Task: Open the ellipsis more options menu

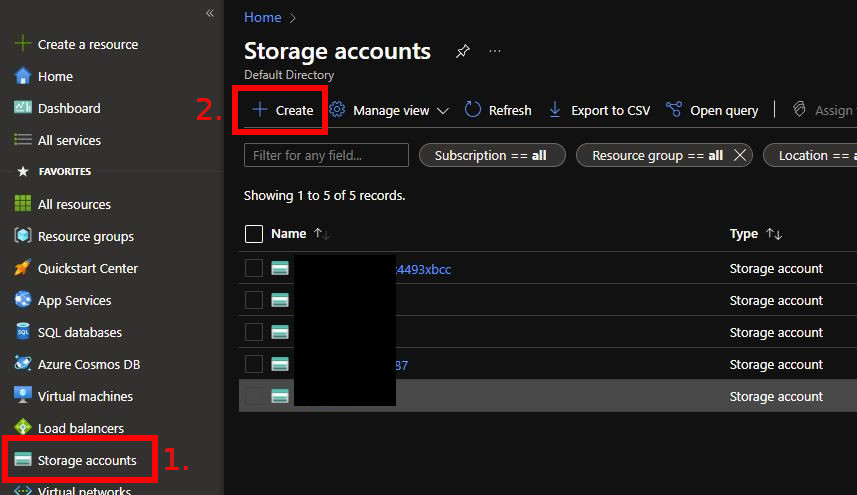Action: tap(495, 51)
